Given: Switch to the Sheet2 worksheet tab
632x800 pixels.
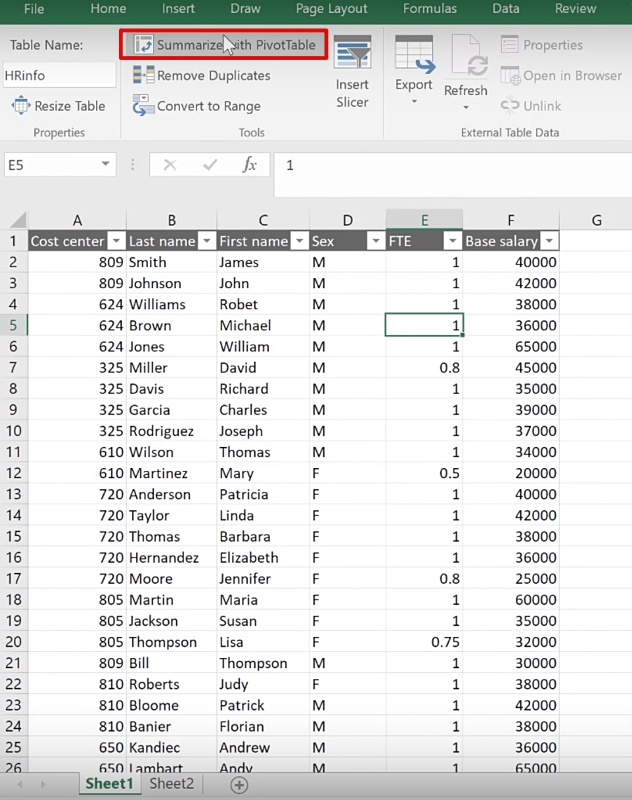Looking at the screenshot, I should (x=171, y=784).
